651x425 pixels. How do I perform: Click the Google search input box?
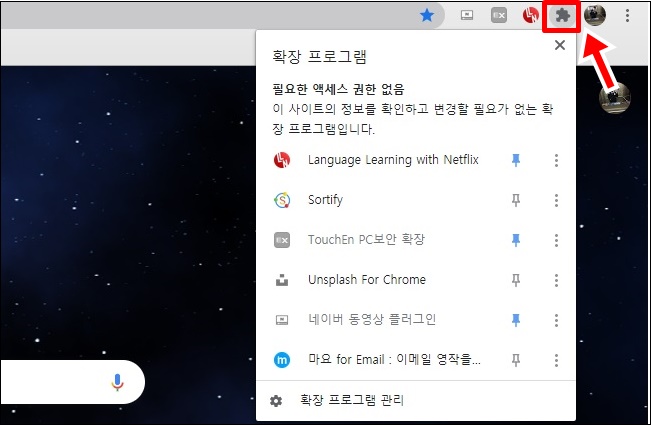[x=72, y=382]
